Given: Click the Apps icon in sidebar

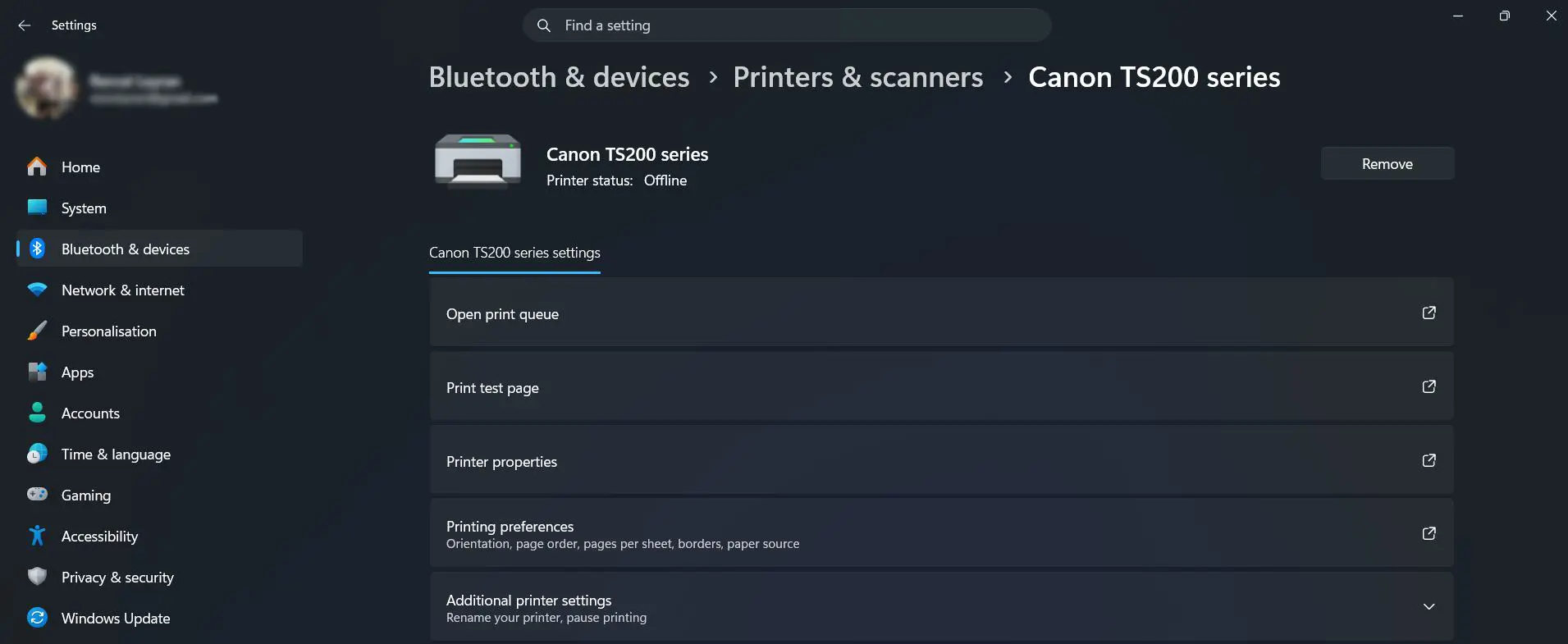Looking at the screenshot, I should (37, 372).
